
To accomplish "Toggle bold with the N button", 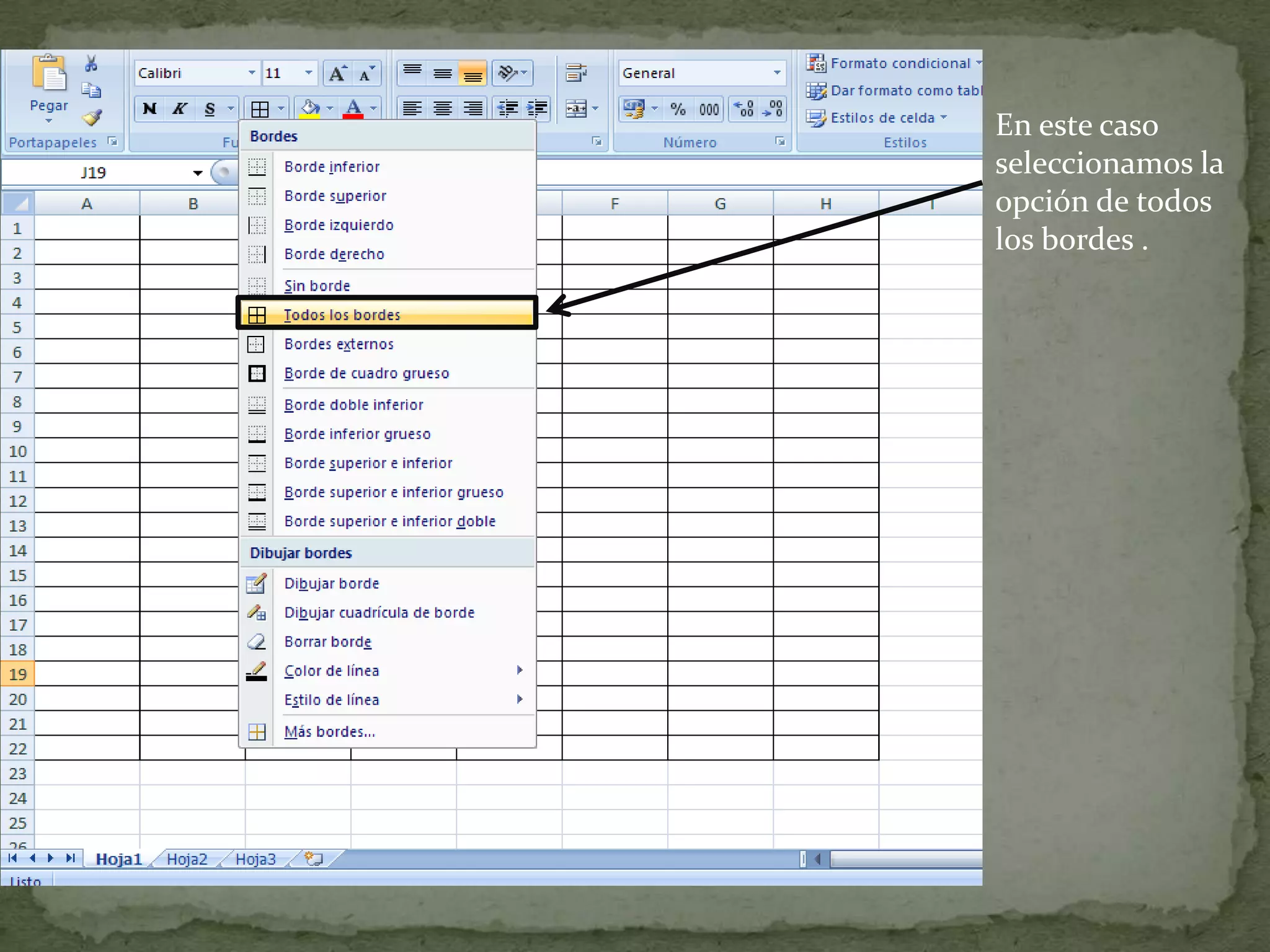I will pyautogui.click(x=149, y=109).
